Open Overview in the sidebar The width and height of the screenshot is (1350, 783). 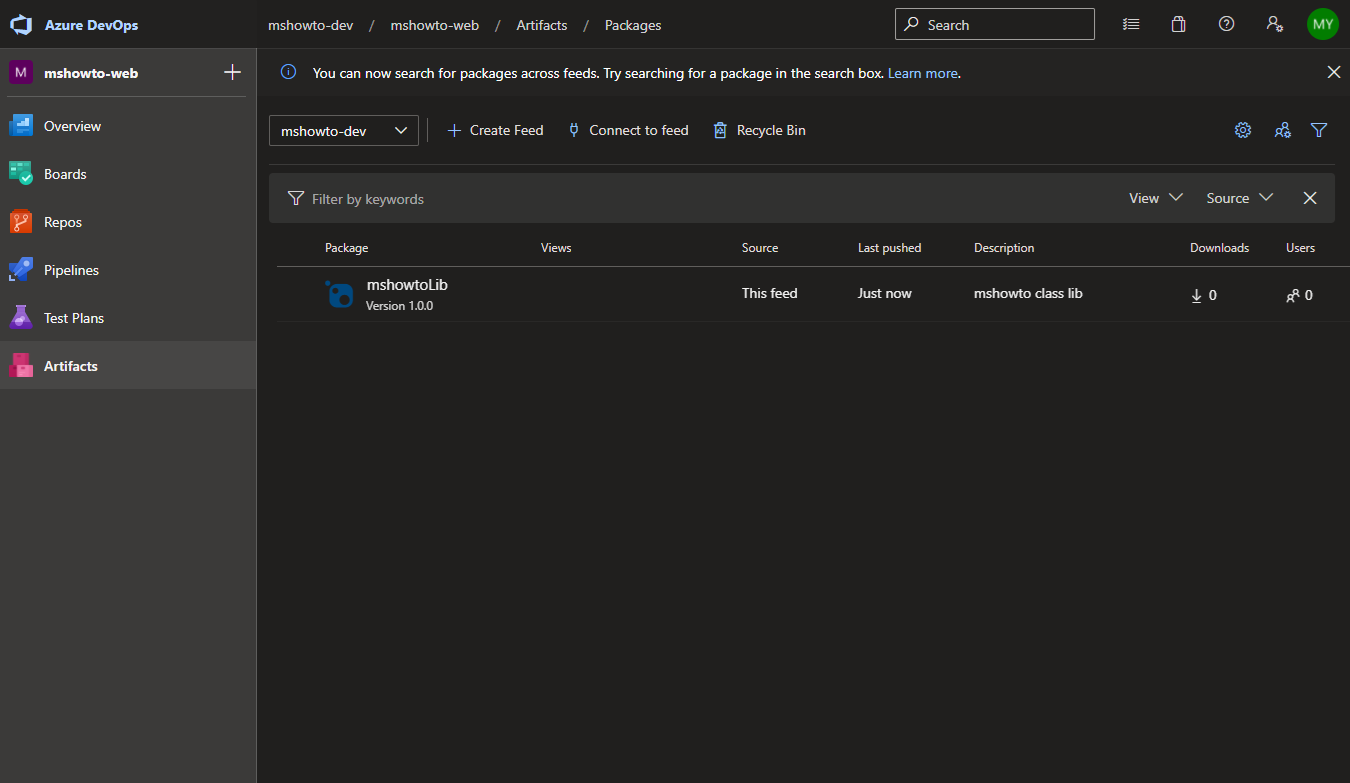click(128, 126)
